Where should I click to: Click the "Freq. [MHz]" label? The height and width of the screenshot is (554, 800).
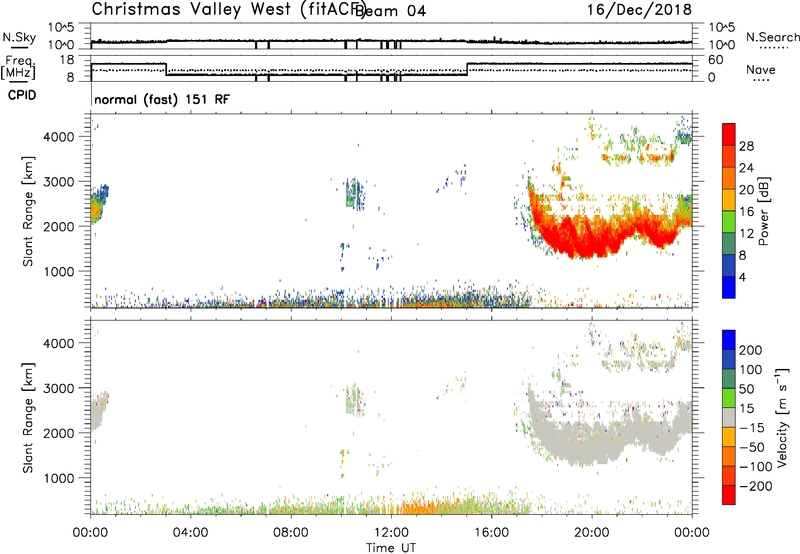pos(18,67)
